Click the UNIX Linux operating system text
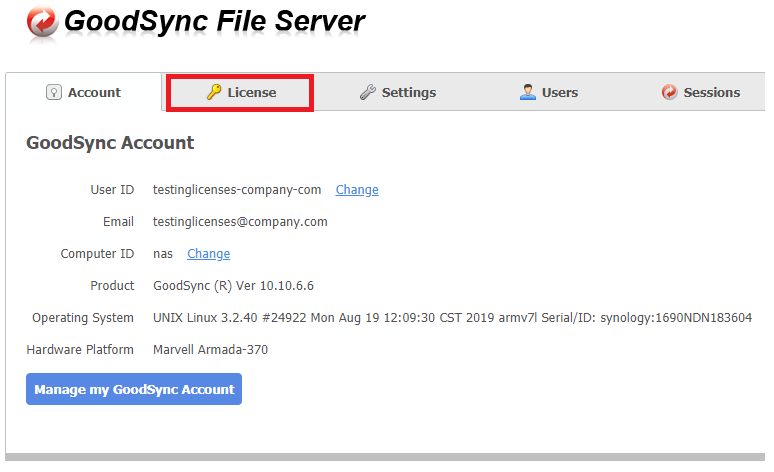This screenshot has height=472, width=774. tap(452, 317)
